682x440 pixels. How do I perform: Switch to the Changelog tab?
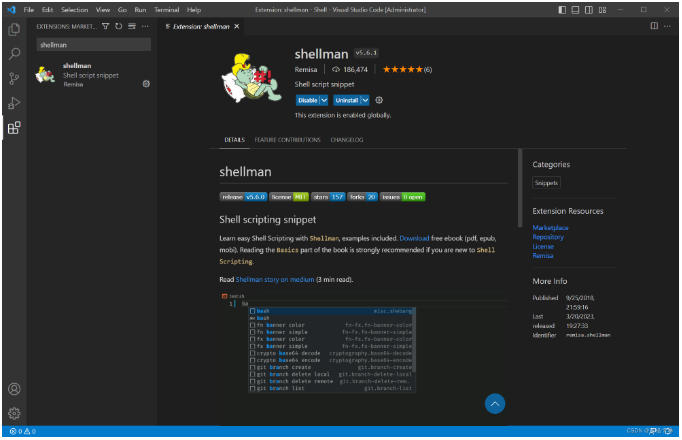tap(347, 140)
